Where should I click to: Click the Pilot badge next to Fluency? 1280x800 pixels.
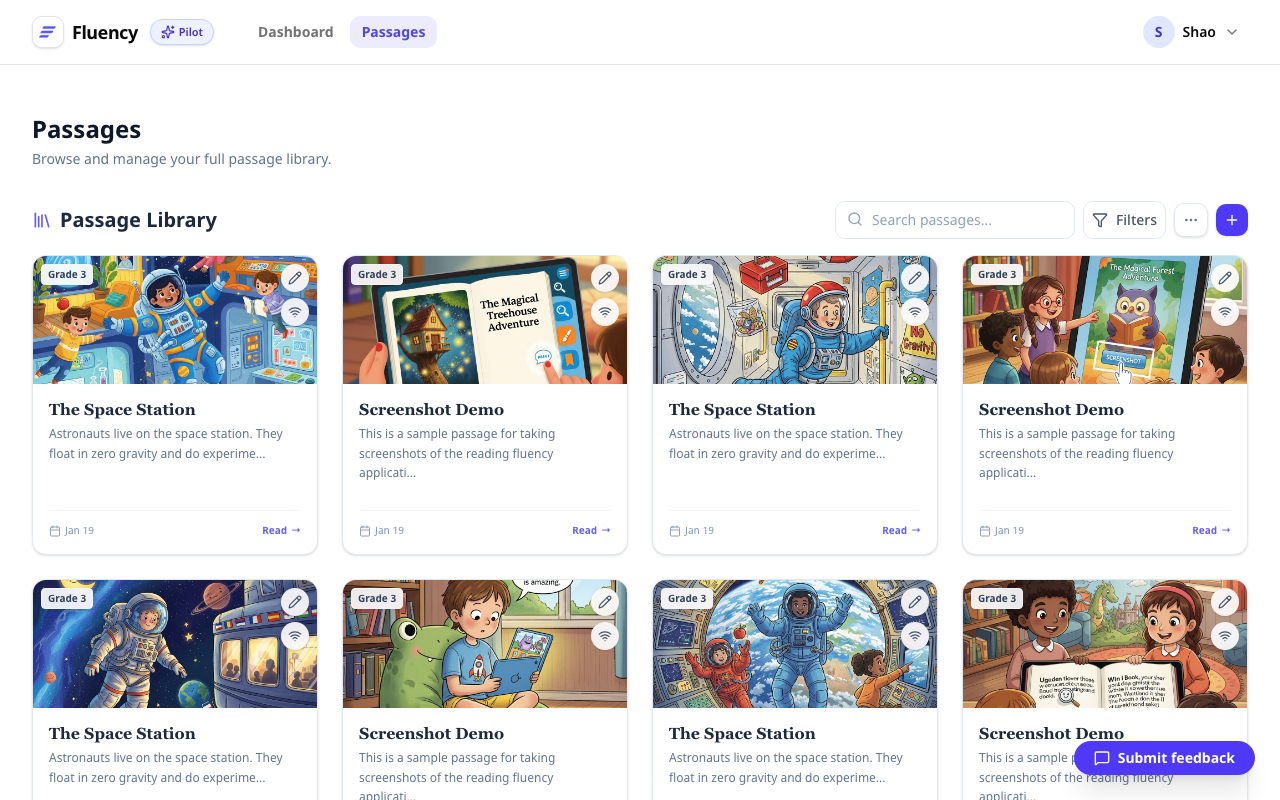pyautogui.click(x=182, y=32)
